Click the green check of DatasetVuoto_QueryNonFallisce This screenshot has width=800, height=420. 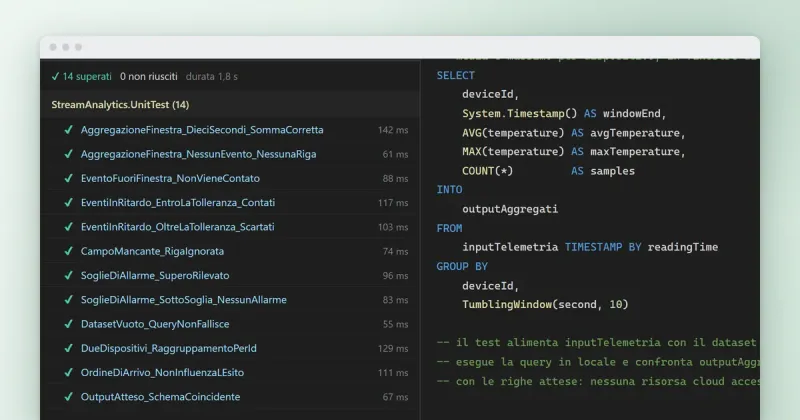68,324
